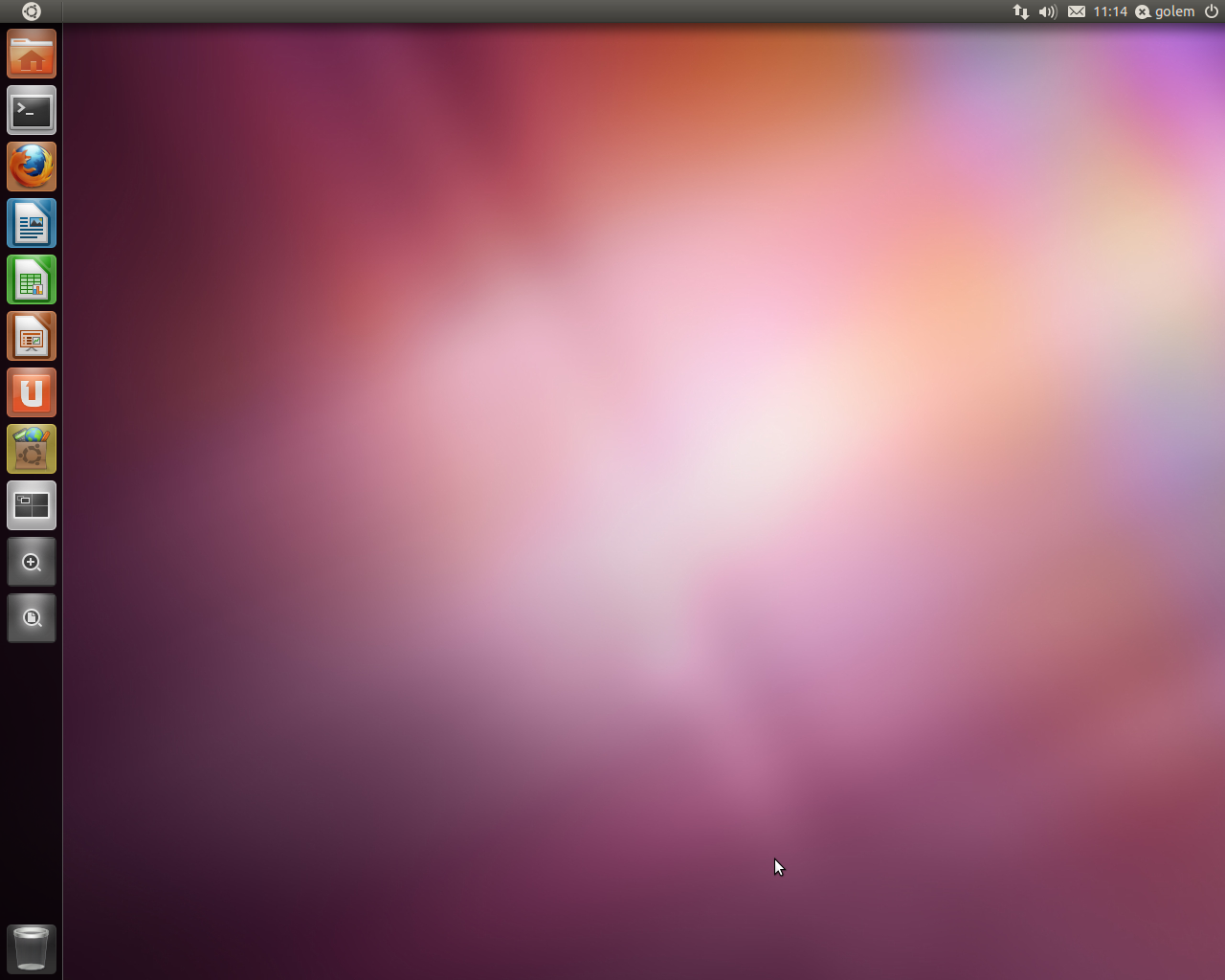The width and height of the screenshot is (1225, 980).
Task: Open the session menu power icon
Action: pyautogui.click(x=1212, y=11)
